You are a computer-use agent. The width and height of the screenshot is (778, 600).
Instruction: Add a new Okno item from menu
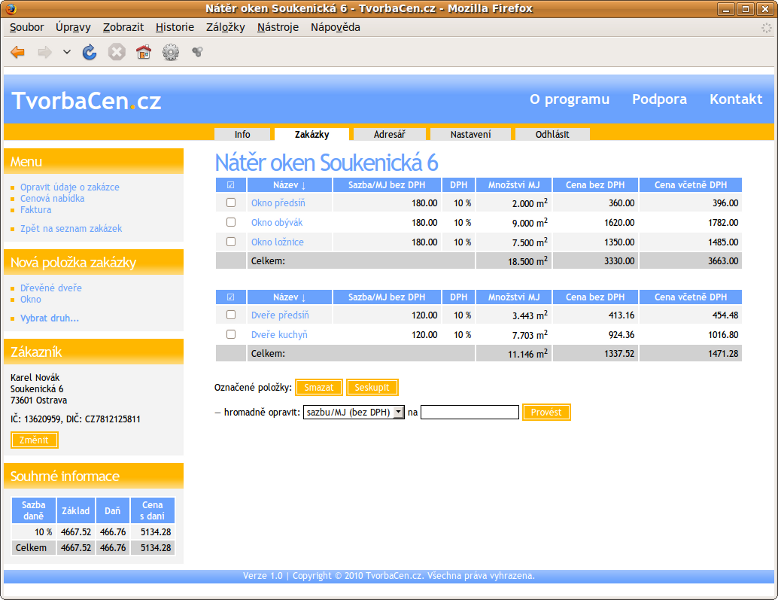click(31, 299)
